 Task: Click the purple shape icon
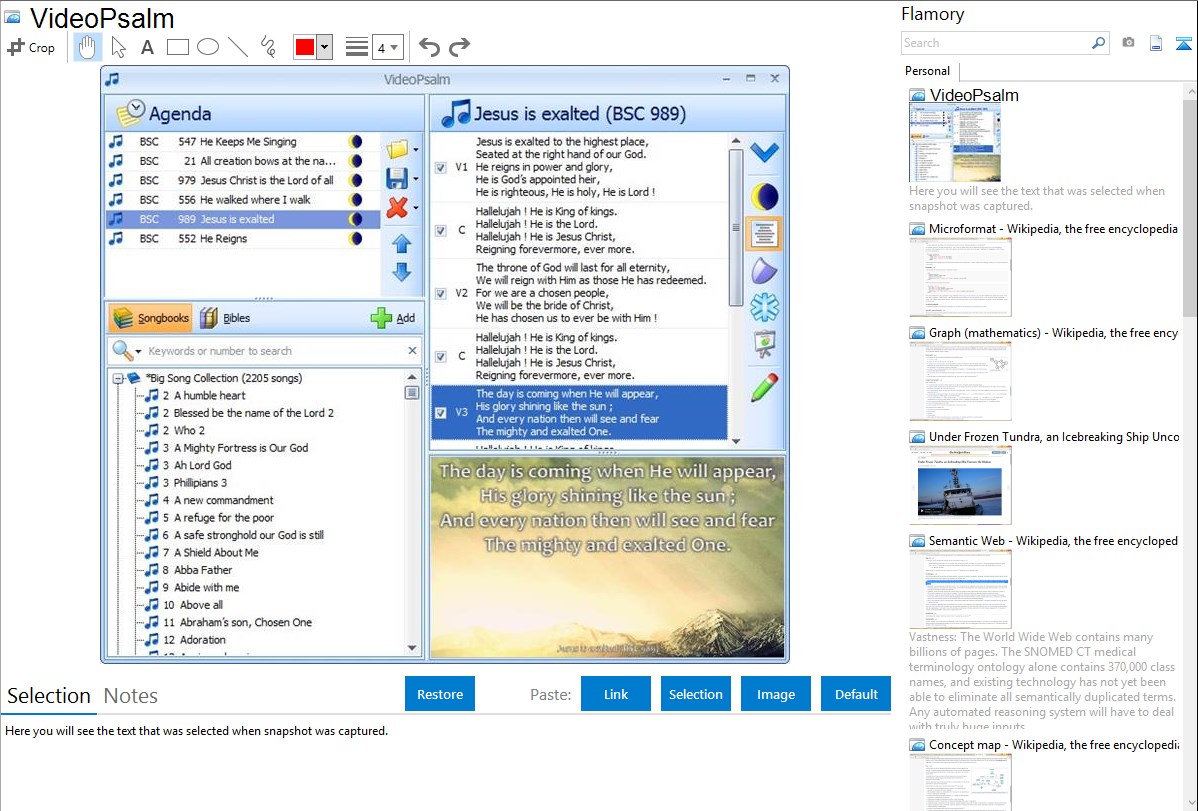coord(764,271)
